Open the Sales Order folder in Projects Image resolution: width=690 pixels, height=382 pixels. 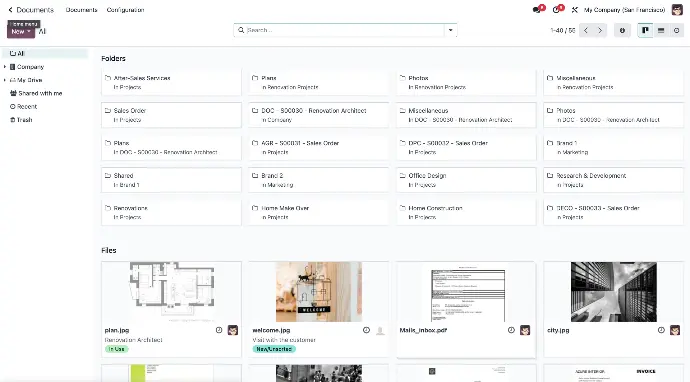(171, 115)
